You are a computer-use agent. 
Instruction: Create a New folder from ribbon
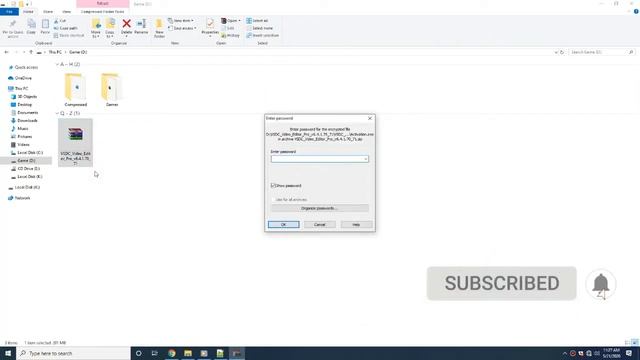tap(159, 28)
